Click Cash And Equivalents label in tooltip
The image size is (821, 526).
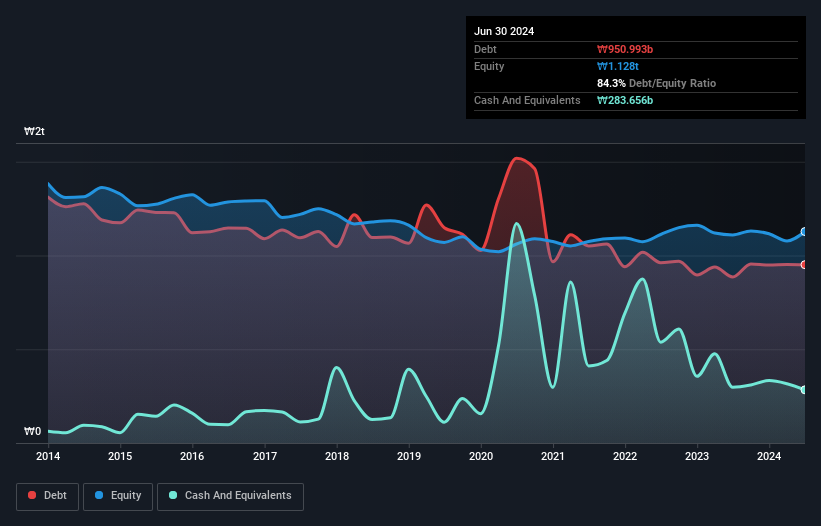point(527,100)
